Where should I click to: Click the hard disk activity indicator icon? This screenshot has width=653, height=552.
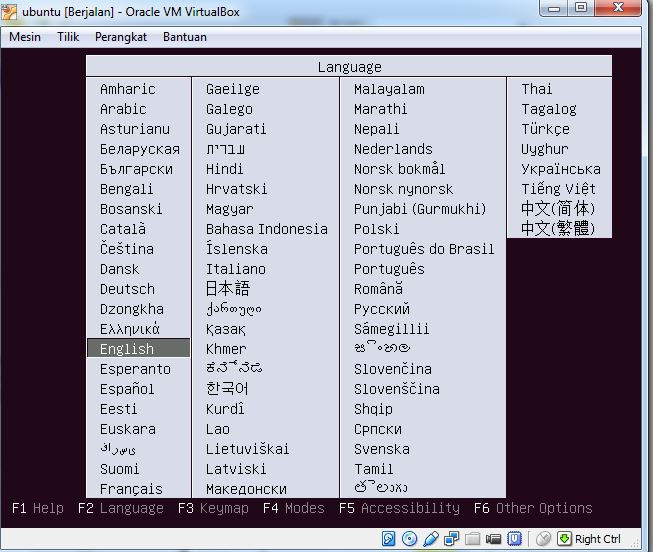(388, 539)
